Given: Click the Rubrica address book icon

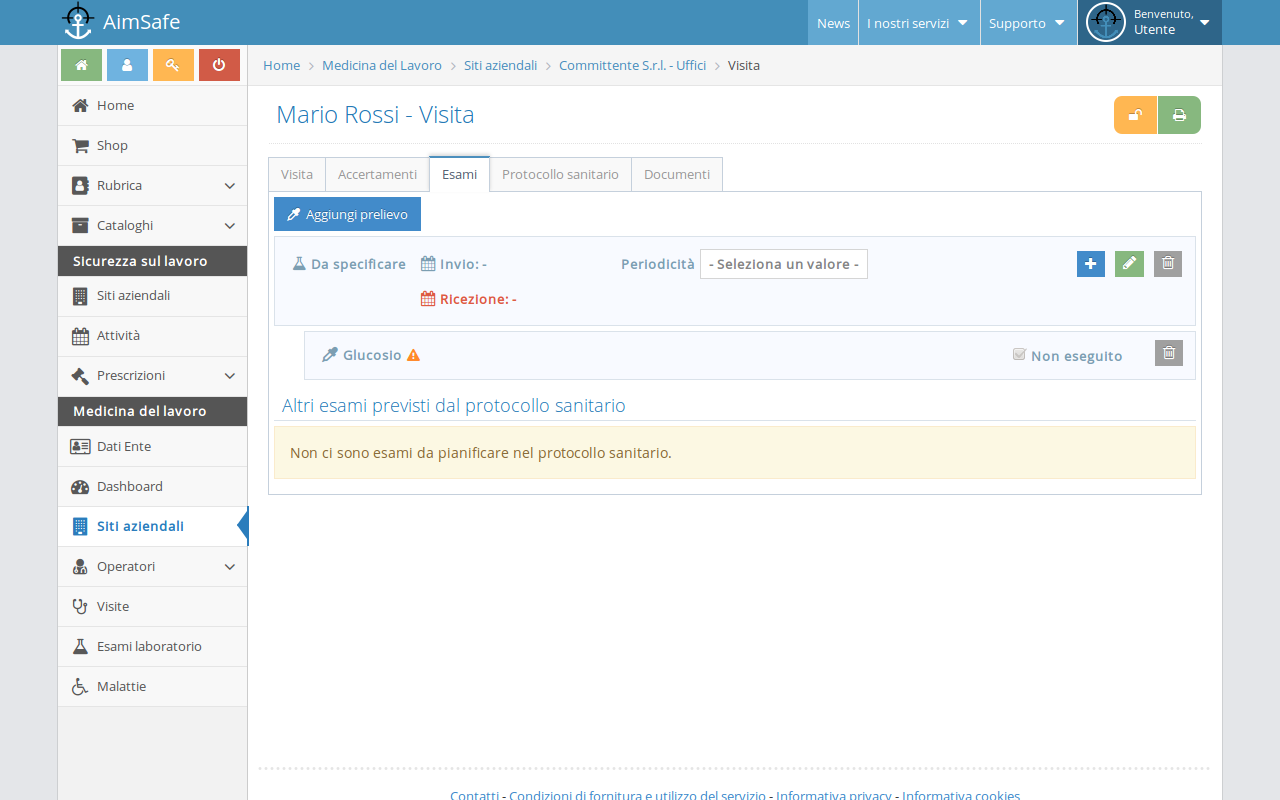Looking at the screenshot, I should click(81, 185).
